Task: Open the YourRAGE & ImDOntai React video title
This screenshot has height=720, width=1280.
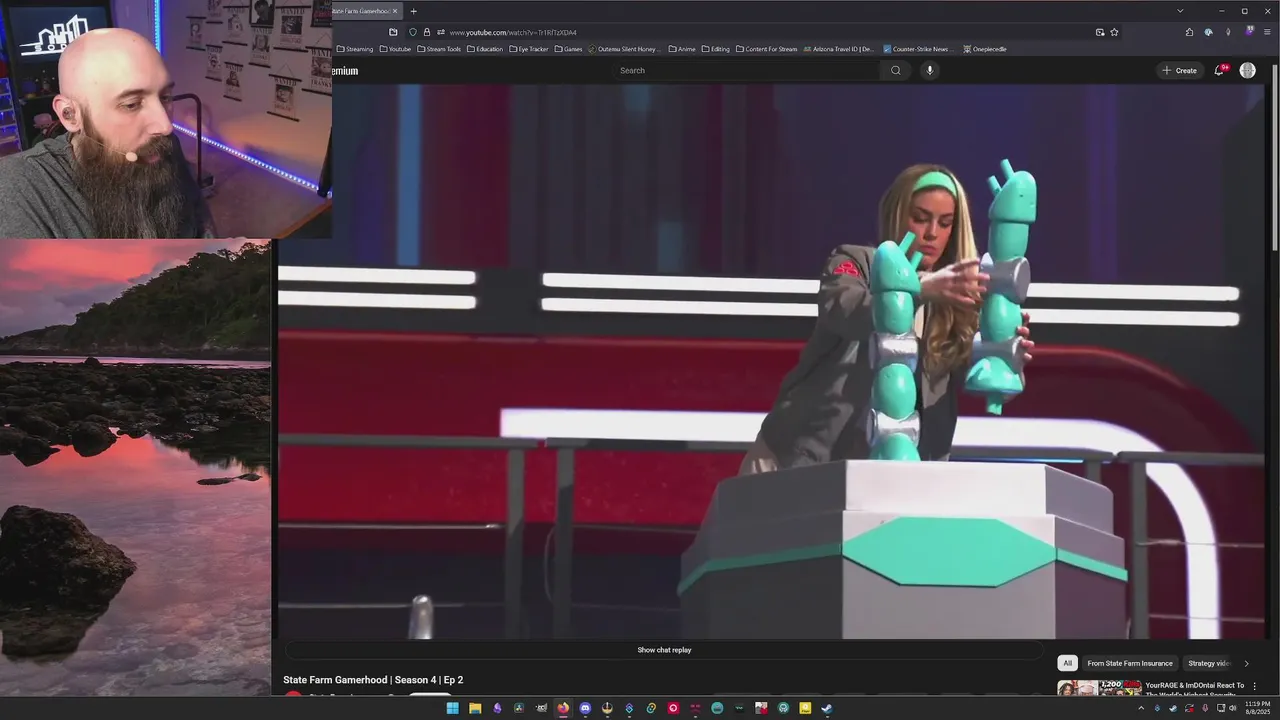Action: coord(1195,689)
